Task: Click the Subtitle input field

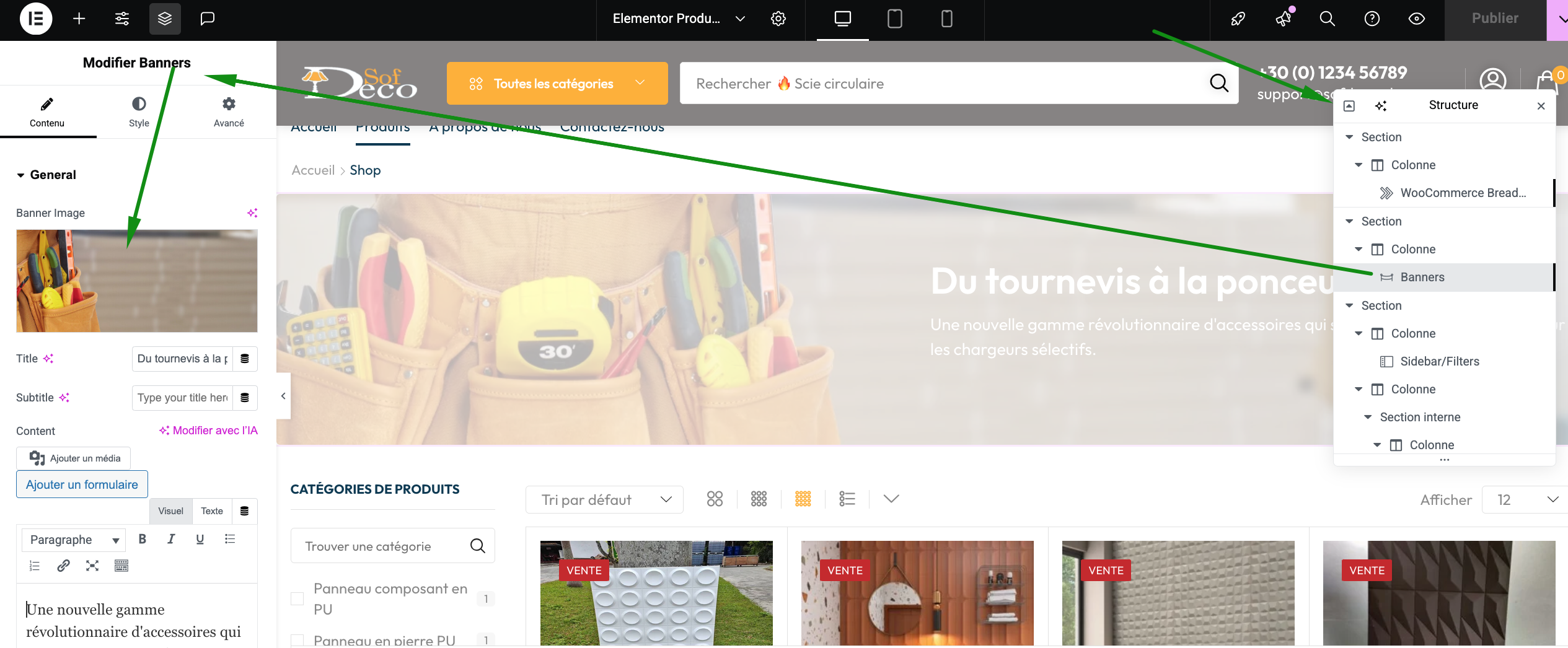Action: pyautogui.click(x=182, y=398)
